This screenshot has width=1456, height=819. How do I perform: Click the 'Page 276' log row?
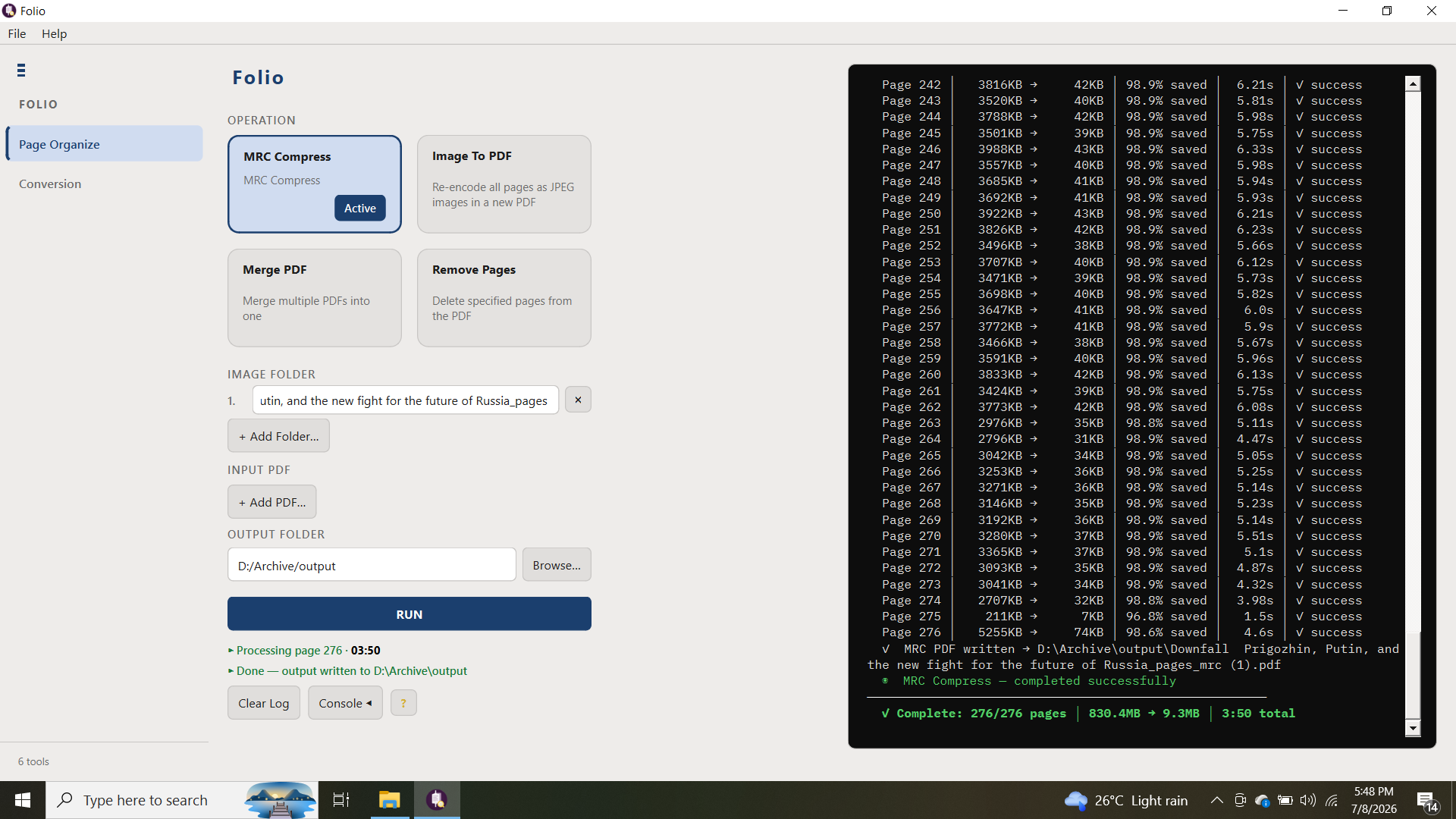click(x=1122, y=632)
